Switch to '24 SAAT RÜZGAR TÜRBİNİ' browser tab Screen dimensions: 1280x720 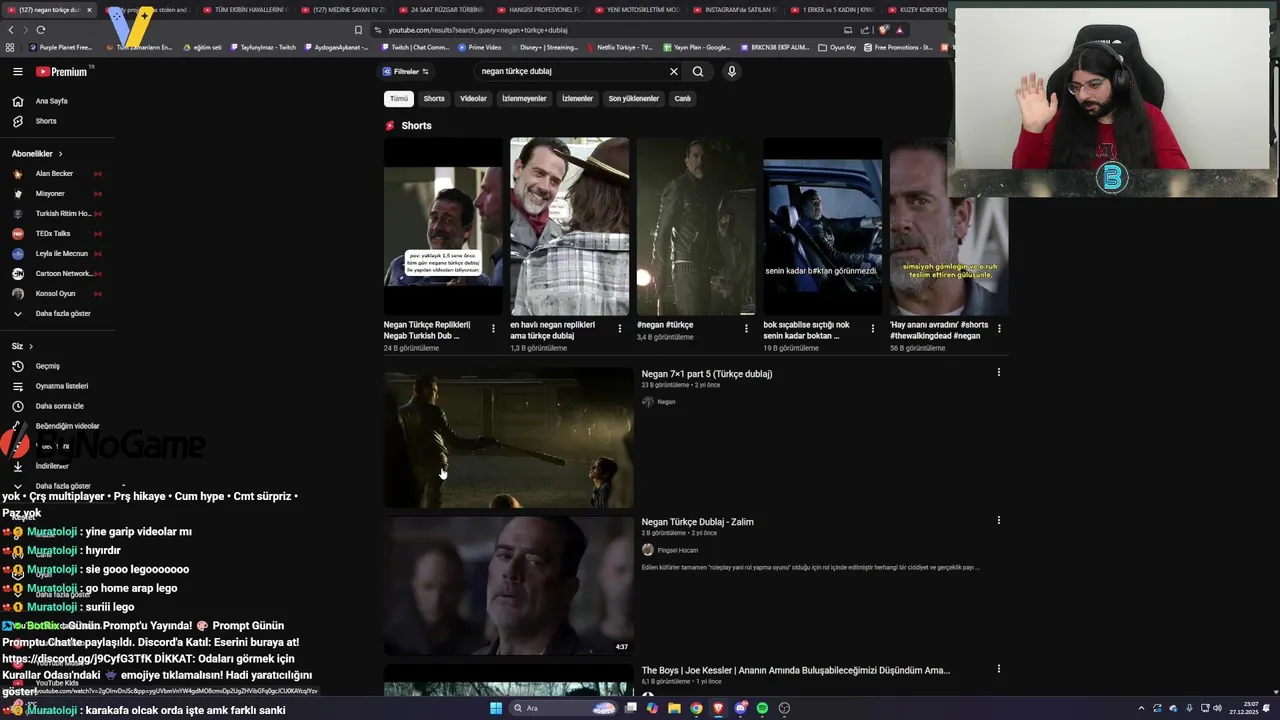(440, 10)
